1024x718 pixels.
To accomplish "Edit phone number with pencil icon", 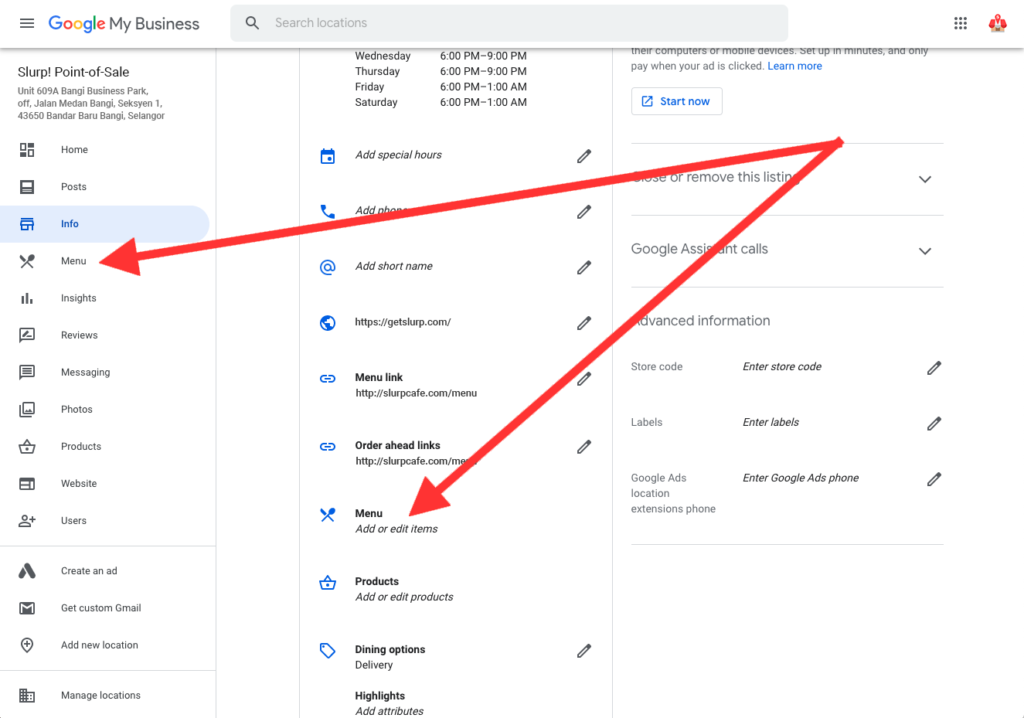I will [584, 212].
